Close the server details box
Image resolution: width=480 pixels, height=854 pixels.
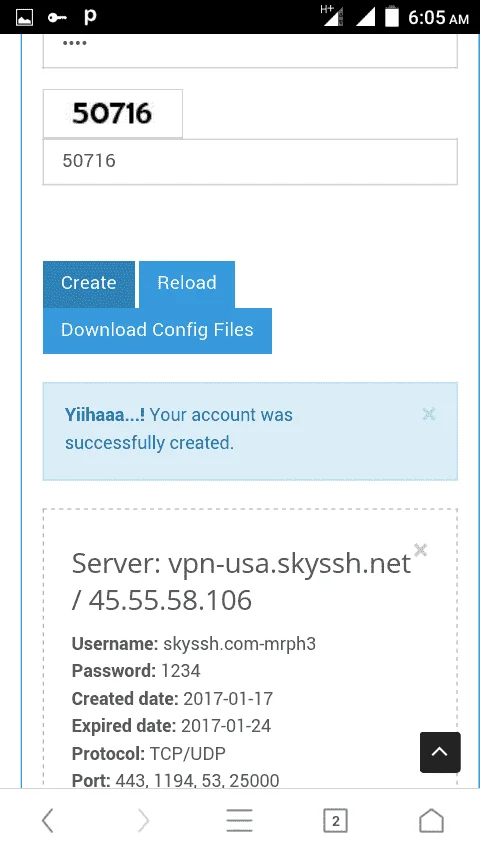point(420,550)
